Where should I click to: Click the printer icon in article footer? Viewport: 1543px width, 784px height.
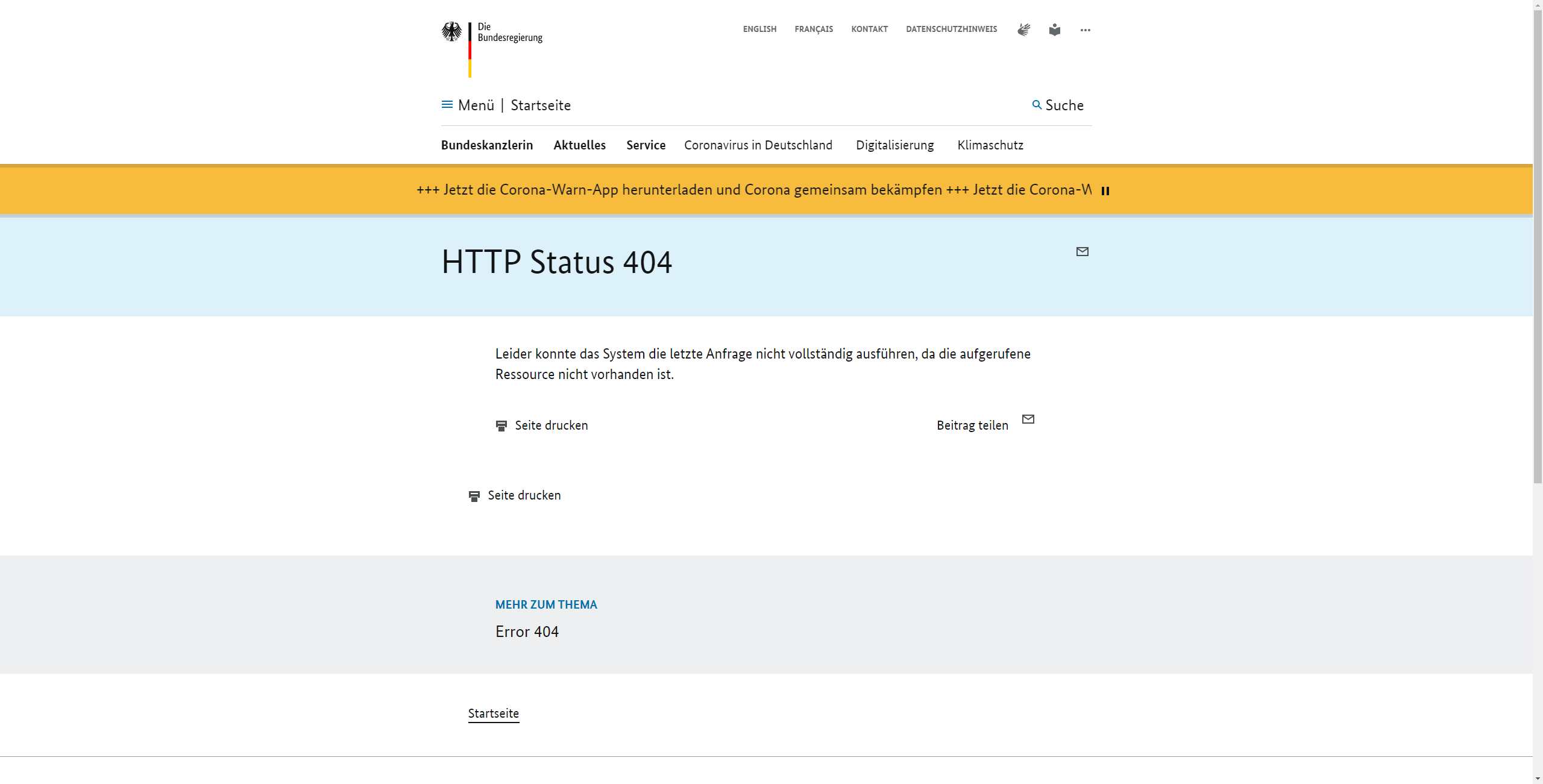pos(501,426)
